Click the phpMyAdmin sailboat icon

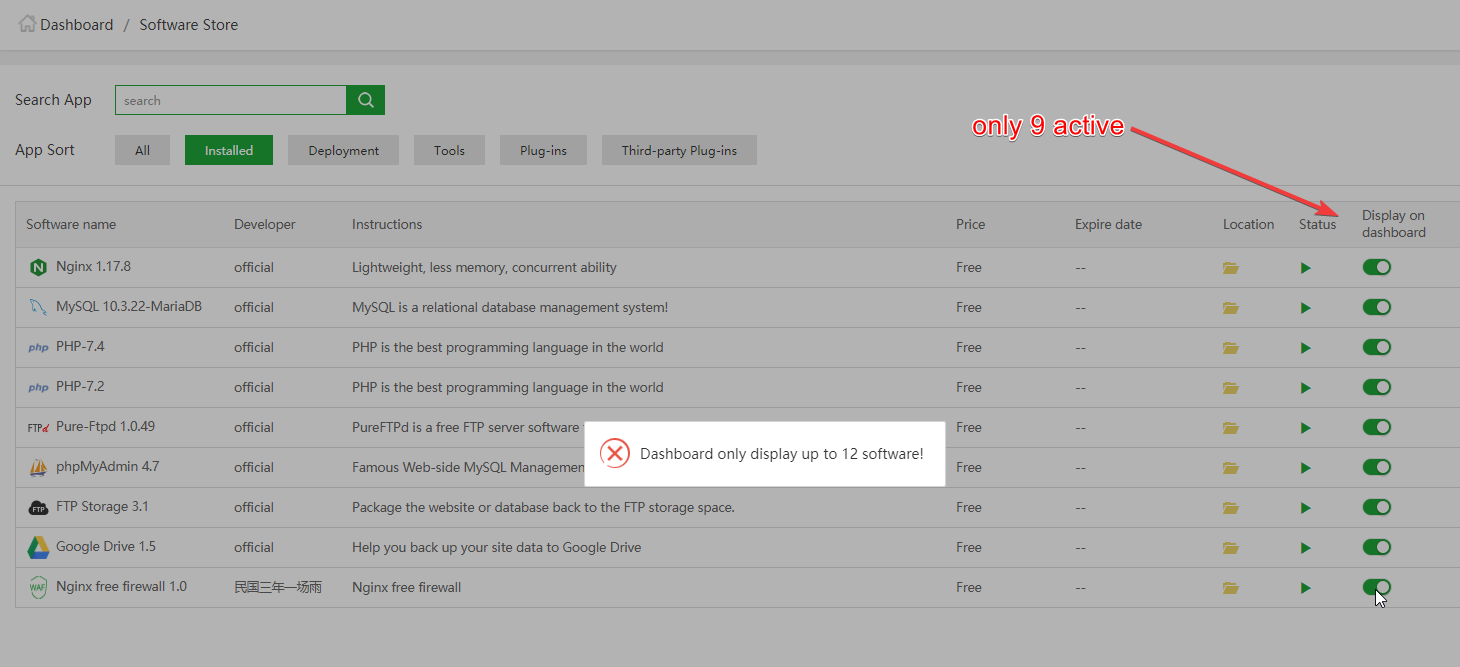coord(38,467)
